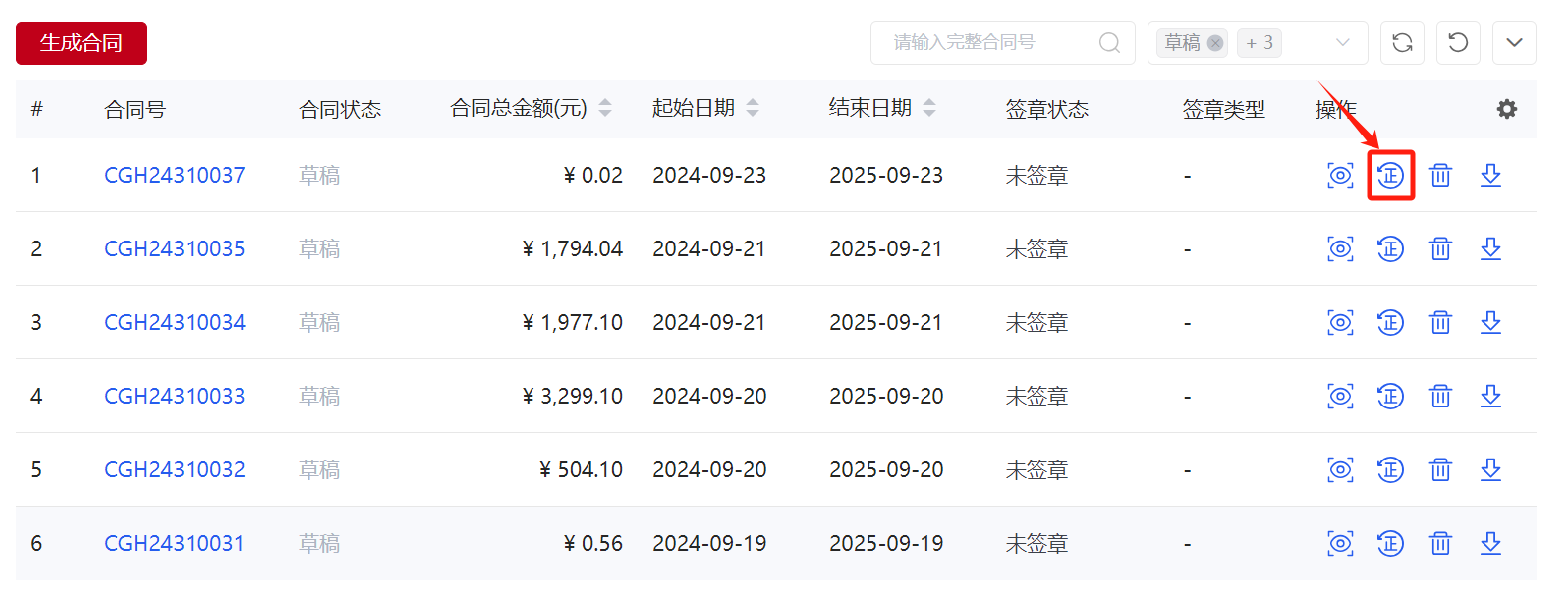This screenshot has width=1568, height=595.
Task: Click the 生成合同 button
Action: [82, 43]
